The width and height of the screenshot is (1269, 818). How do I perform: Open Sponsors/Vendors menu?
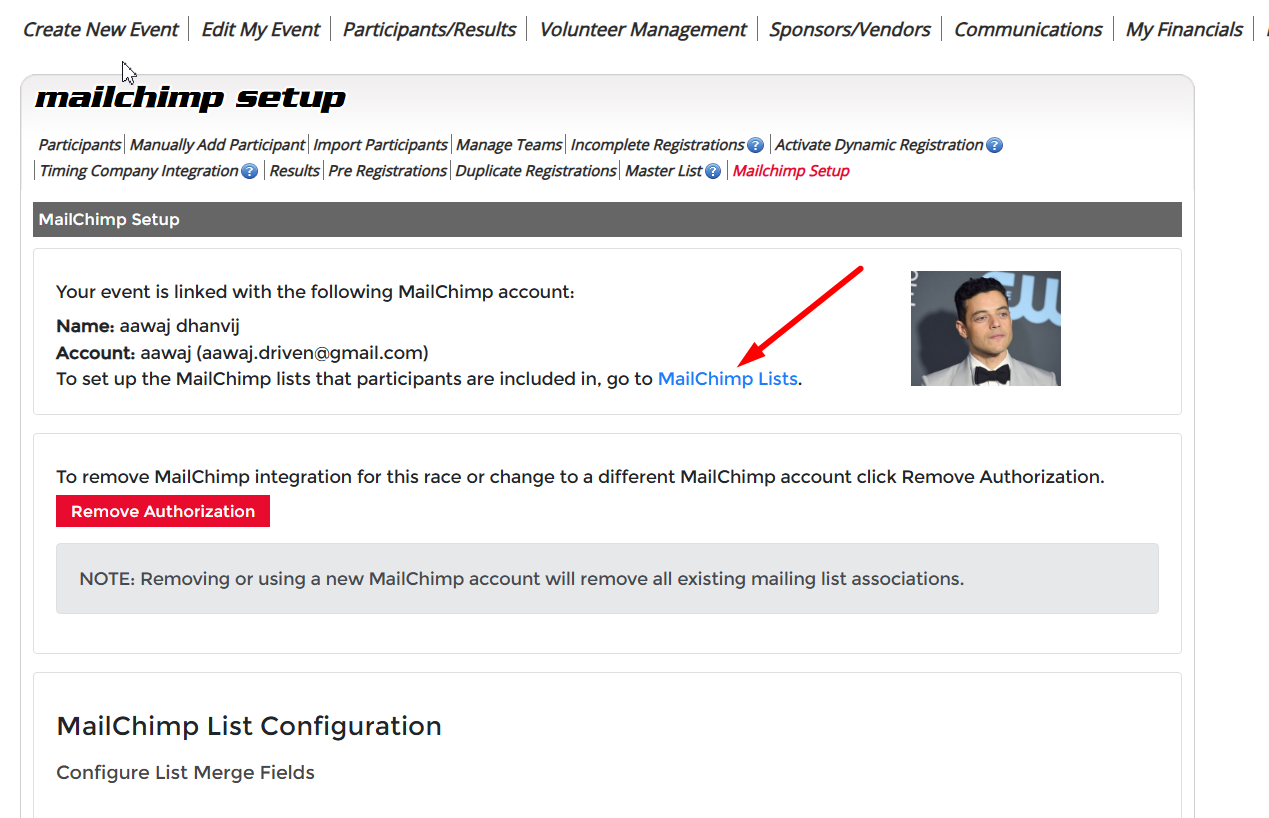[x=850, y=30]
